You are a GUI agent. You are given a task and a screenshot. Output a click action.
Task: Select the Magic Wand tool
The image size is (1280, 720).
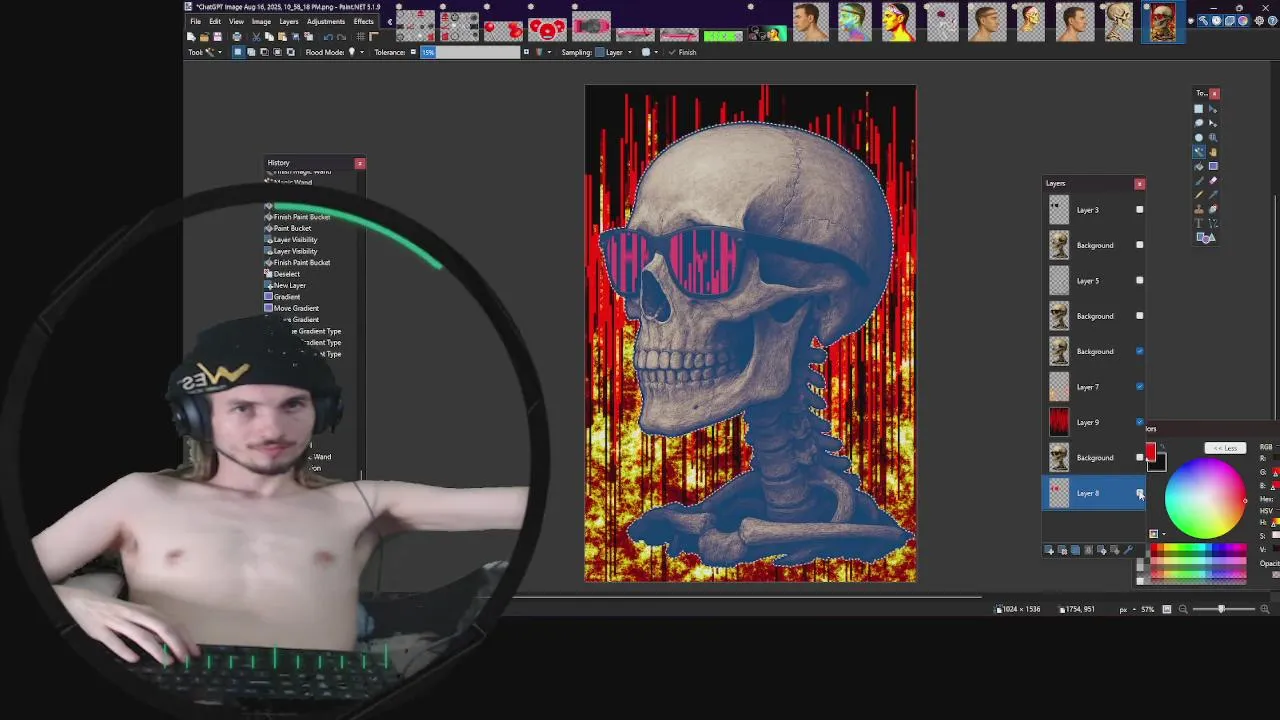(x=1198, y=152)
